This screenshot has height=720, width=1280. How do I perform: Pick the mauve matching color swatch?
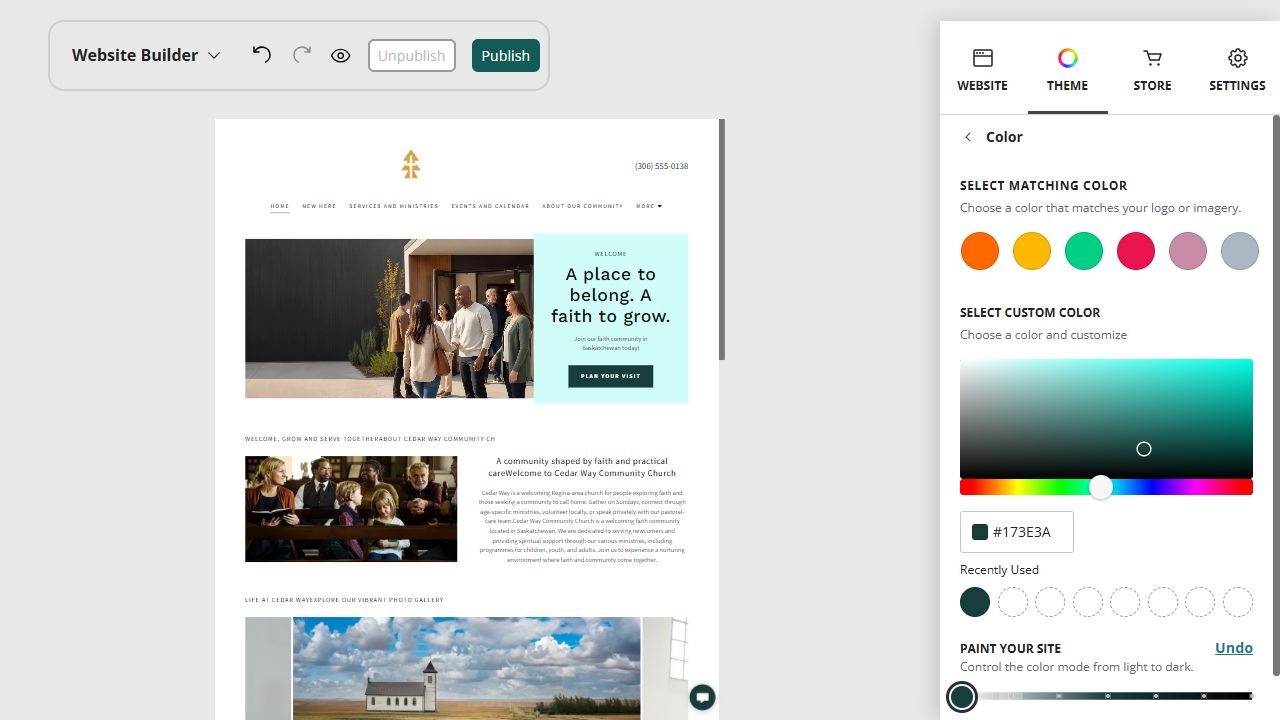(1188, 251)
